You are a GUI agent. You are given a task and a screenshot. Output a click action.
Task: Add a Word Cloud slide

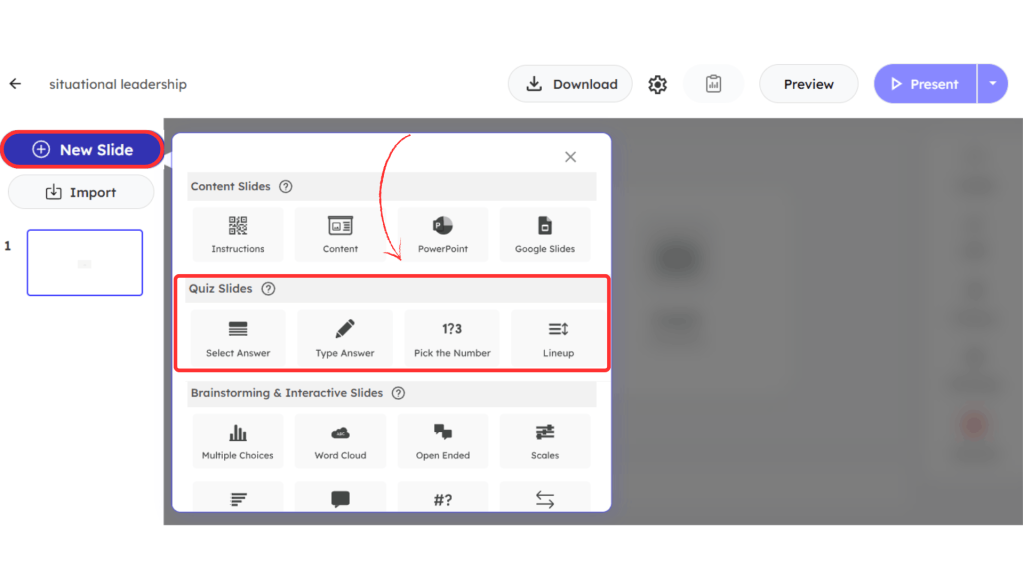(x=340, y=441)
